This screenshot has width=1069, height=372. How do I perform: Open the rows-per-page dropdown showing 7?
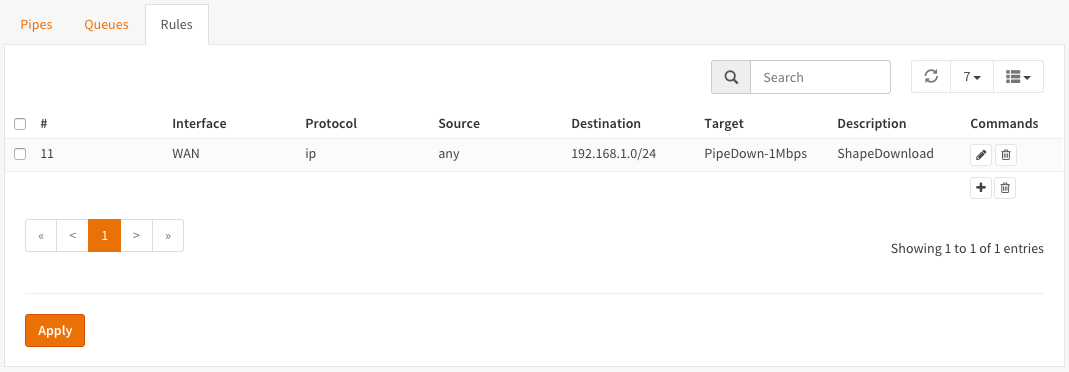coord(972,76)
